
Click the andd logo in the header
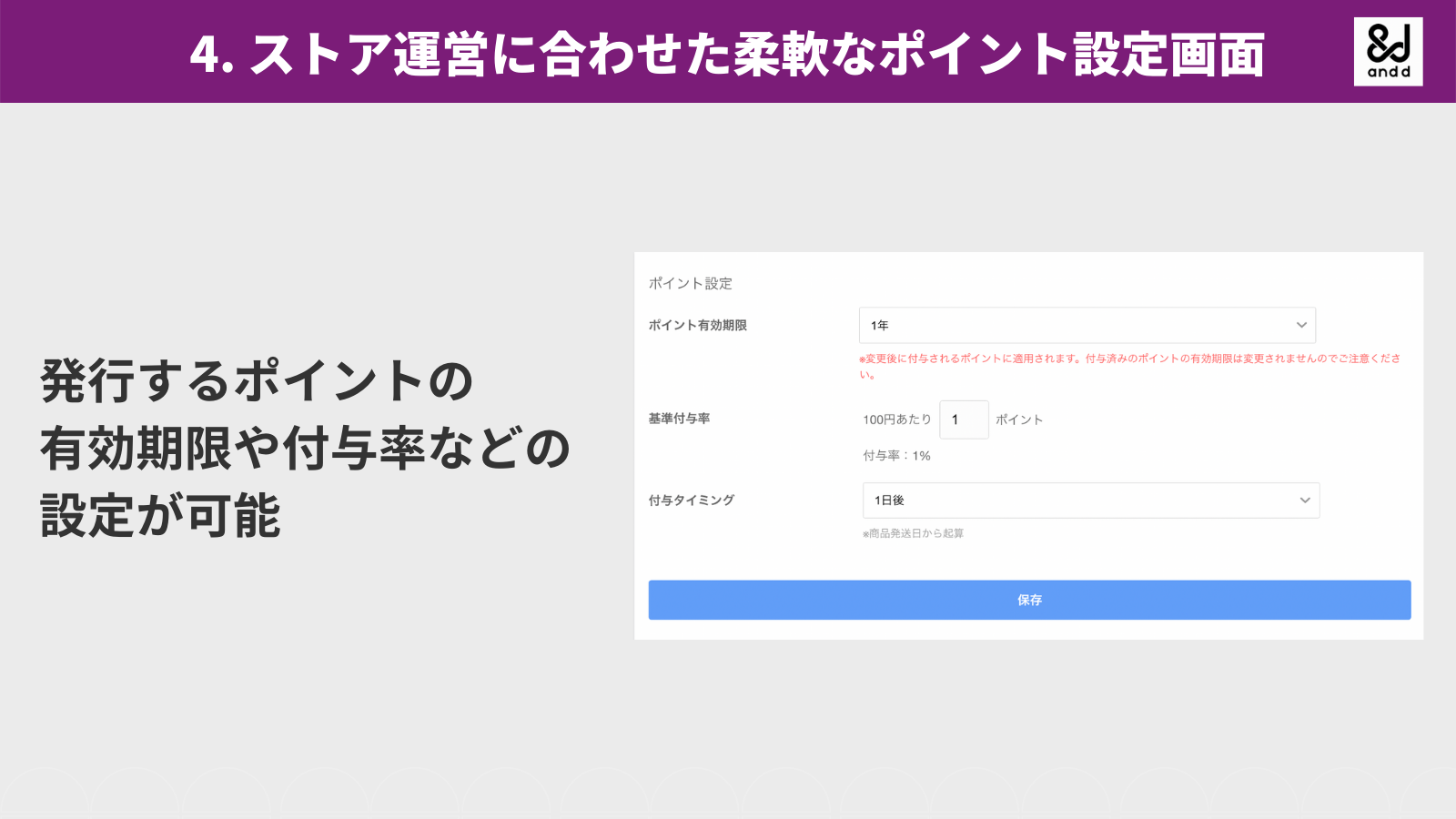click(x=1387, y=52)
